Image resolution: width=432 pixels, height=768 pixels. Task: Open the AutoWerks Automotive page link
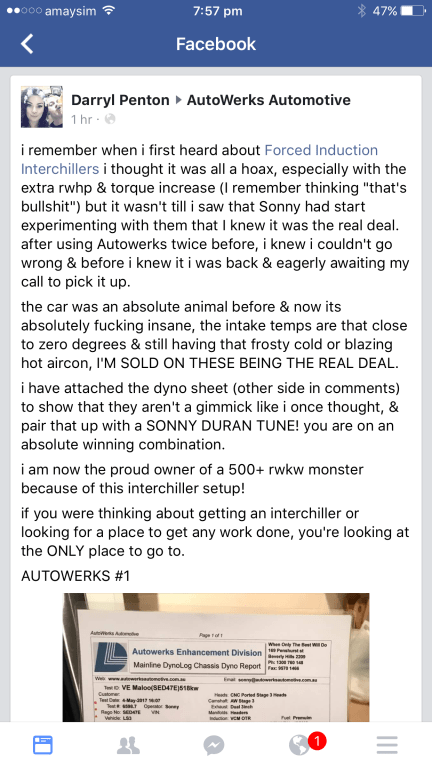coord(269,100)
